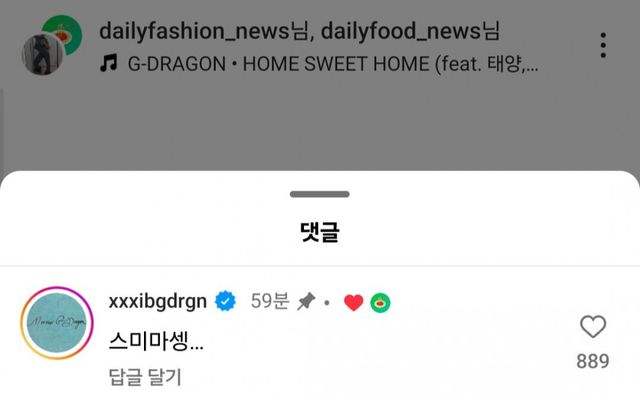This screenshot has width=640, height=401.
Task: Open the three-dot more options menu
Action: [603, 45]
